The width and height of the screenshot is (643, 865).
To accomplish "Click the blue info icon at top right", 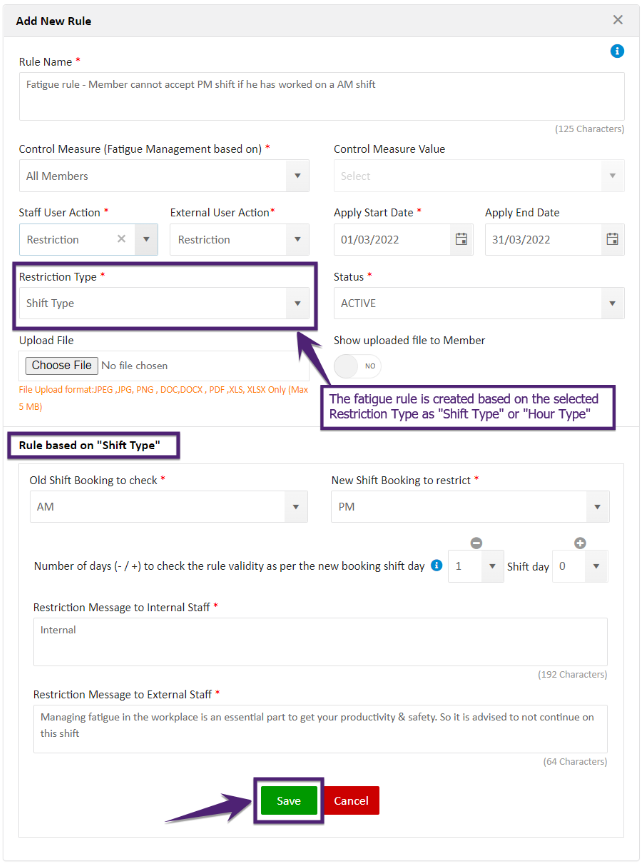I will point(617,51).
